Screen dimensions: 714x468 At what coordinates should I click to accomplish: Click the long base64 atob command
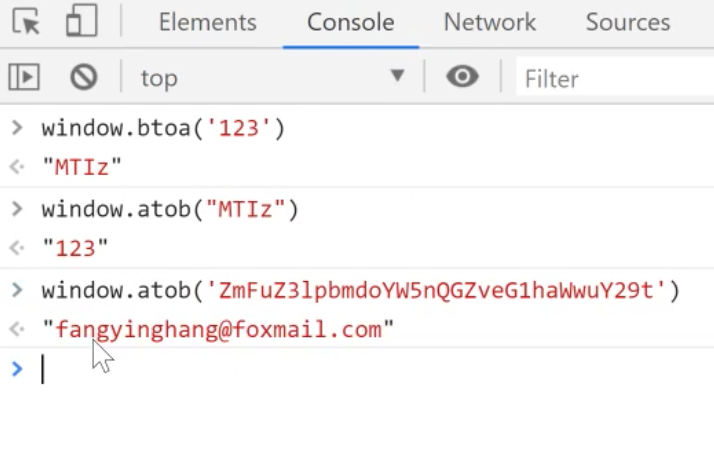(x=361, y=290)
